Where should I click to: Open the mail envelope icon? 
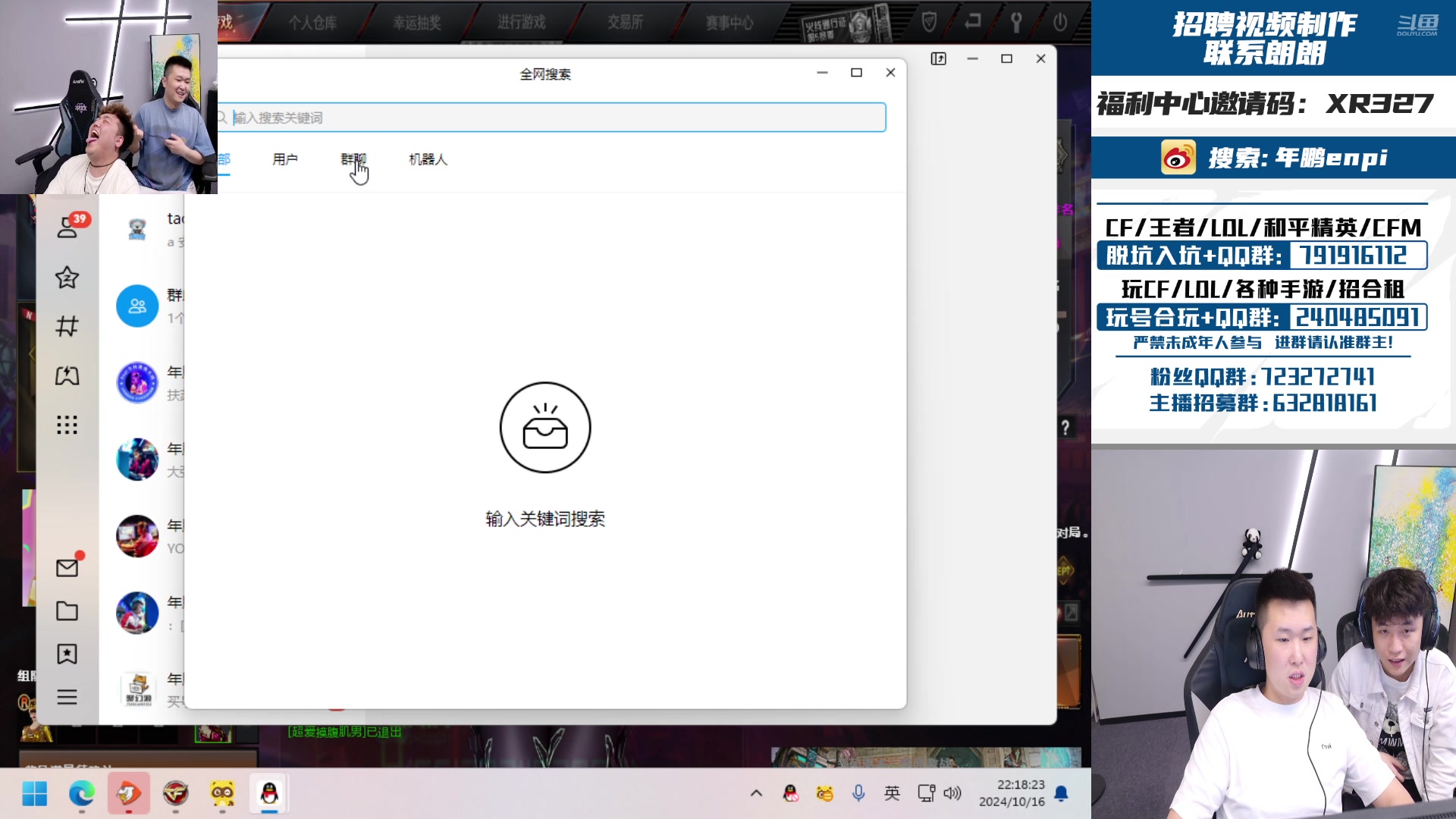(67, 568)
